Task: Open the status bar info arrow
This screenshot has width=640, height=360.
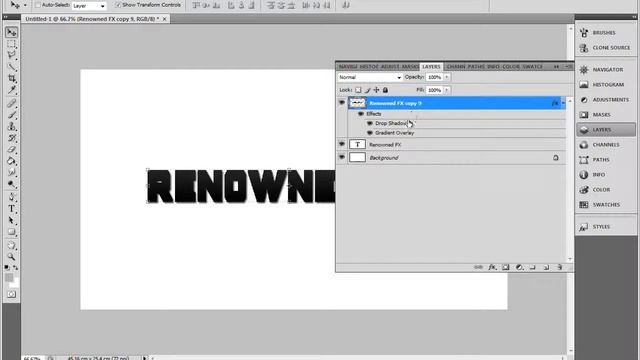Action: 144,358
